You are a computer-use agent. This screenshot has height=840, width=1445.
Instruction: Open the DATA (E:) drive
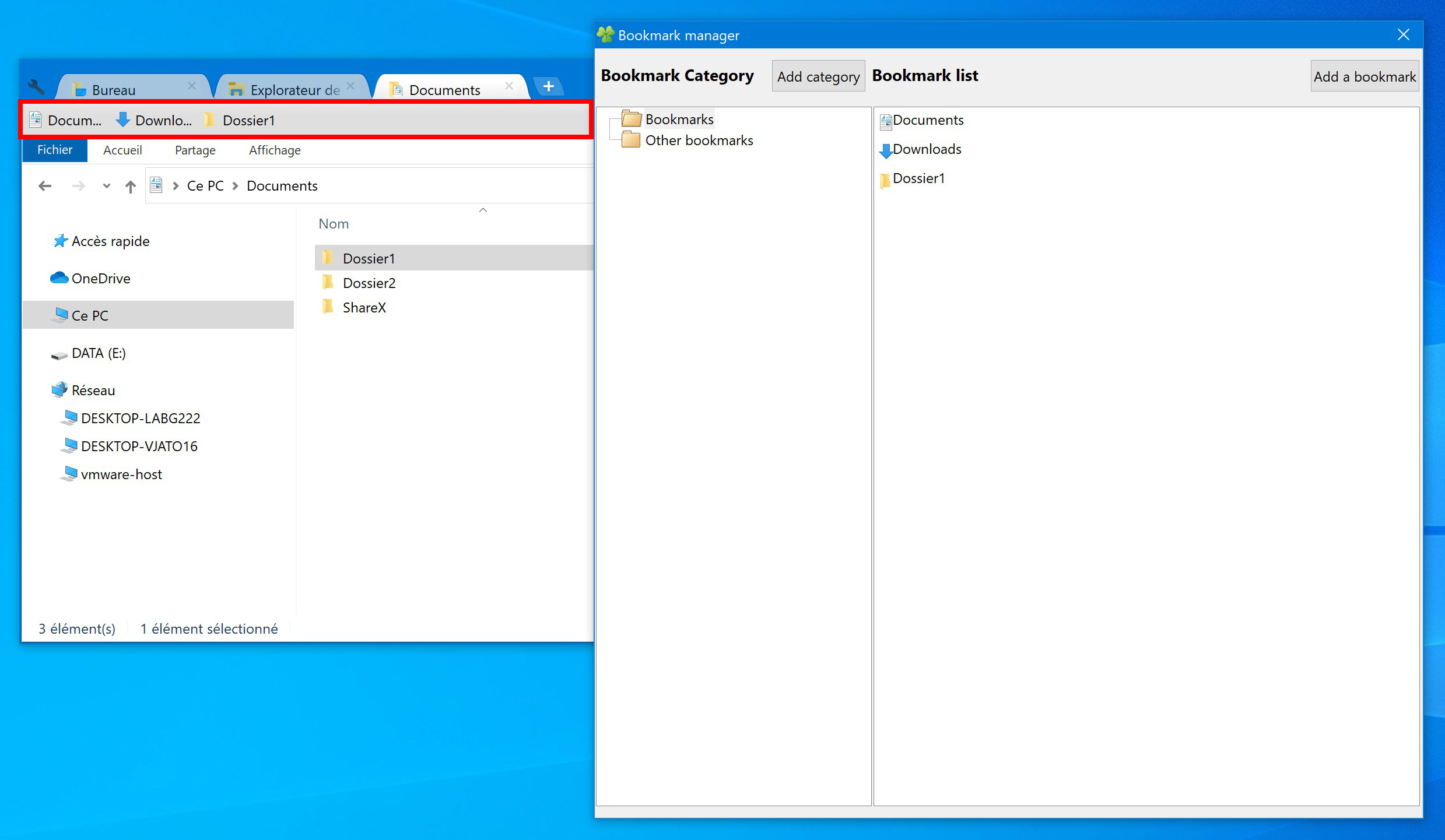pos(99,353)
